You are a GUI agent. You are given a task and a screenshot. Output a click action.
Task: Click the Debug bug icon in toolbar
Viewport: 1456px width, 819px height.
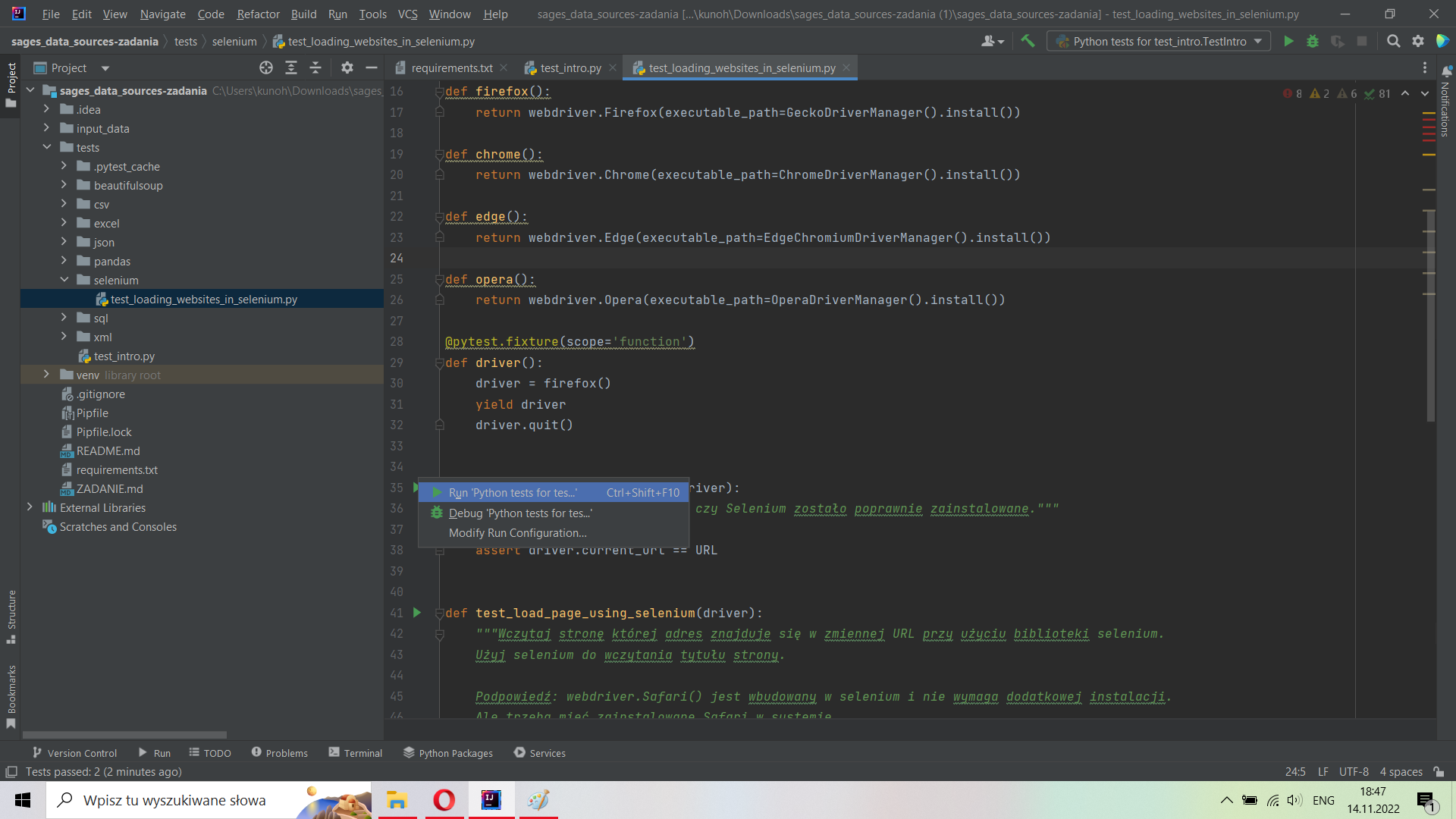tap(1313, 42)
